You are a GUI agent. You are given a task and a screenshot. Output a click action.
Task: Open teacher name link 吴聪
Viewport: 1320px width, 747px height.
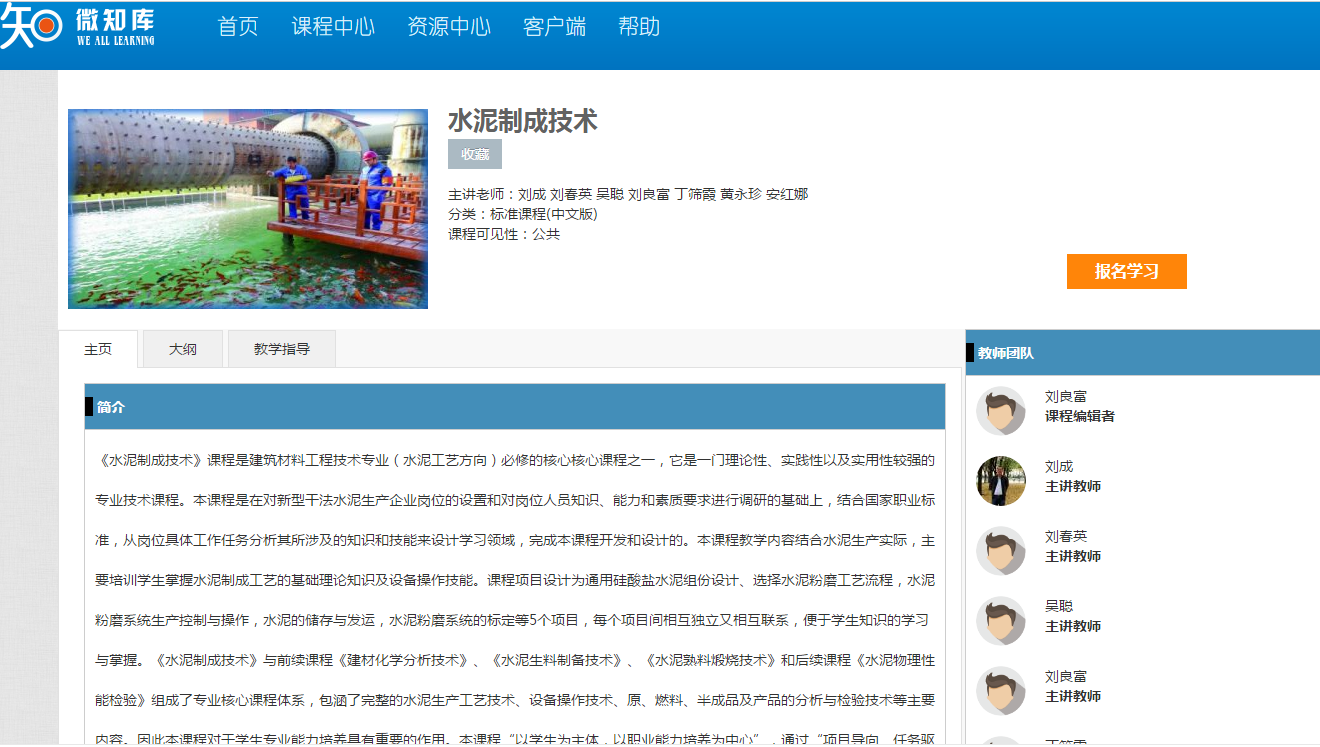(1059, 606)
